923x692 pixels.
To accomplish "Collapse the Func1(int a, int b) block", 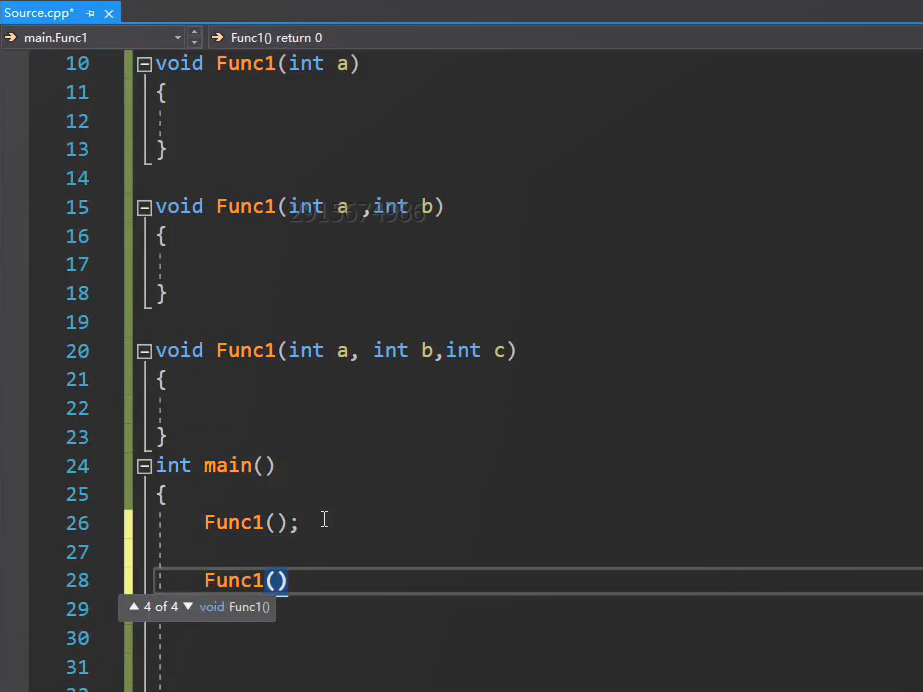I will [x=144, y=208].
